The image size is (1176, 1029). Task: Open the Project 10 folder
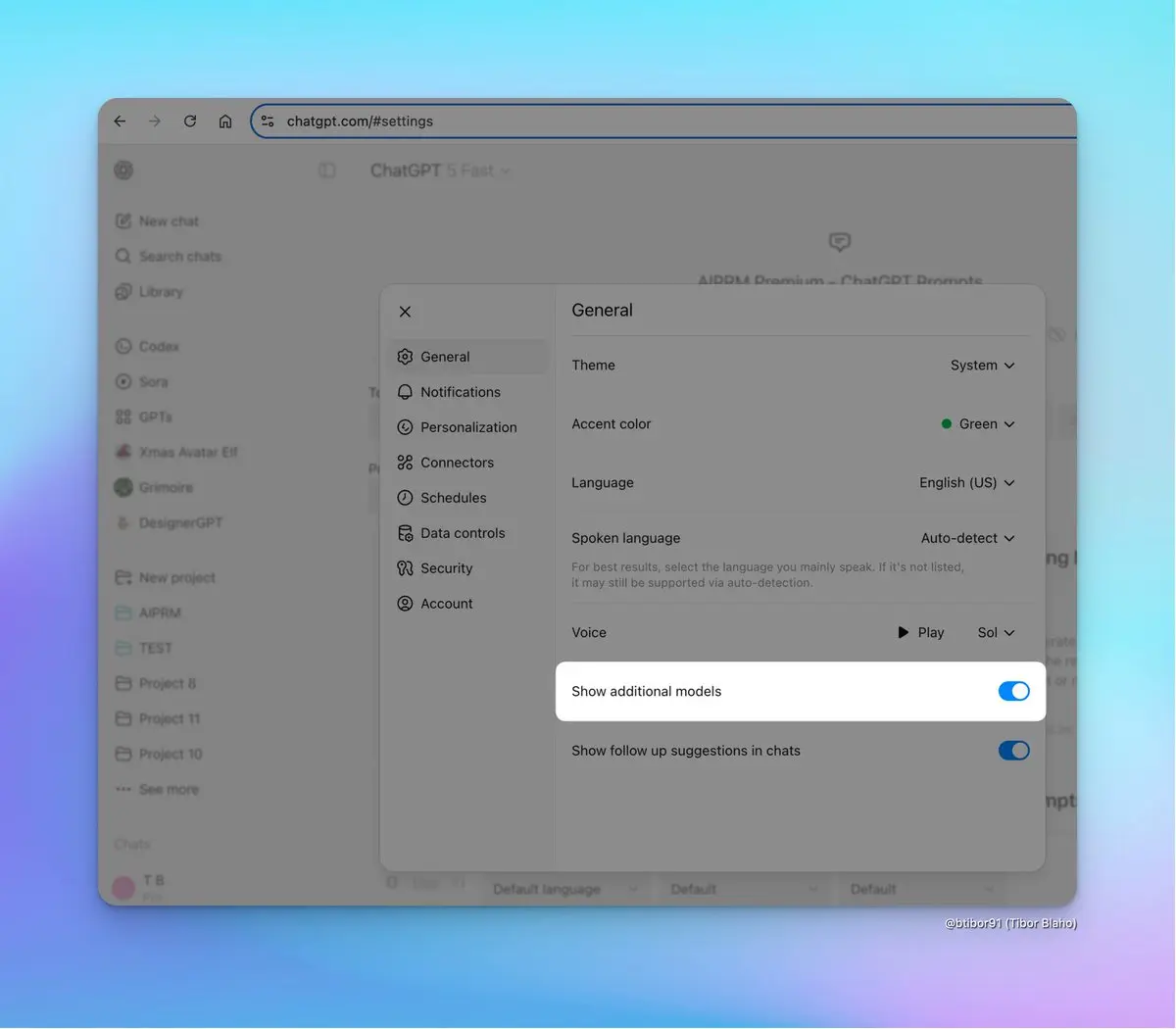click(x=160, y=755)
